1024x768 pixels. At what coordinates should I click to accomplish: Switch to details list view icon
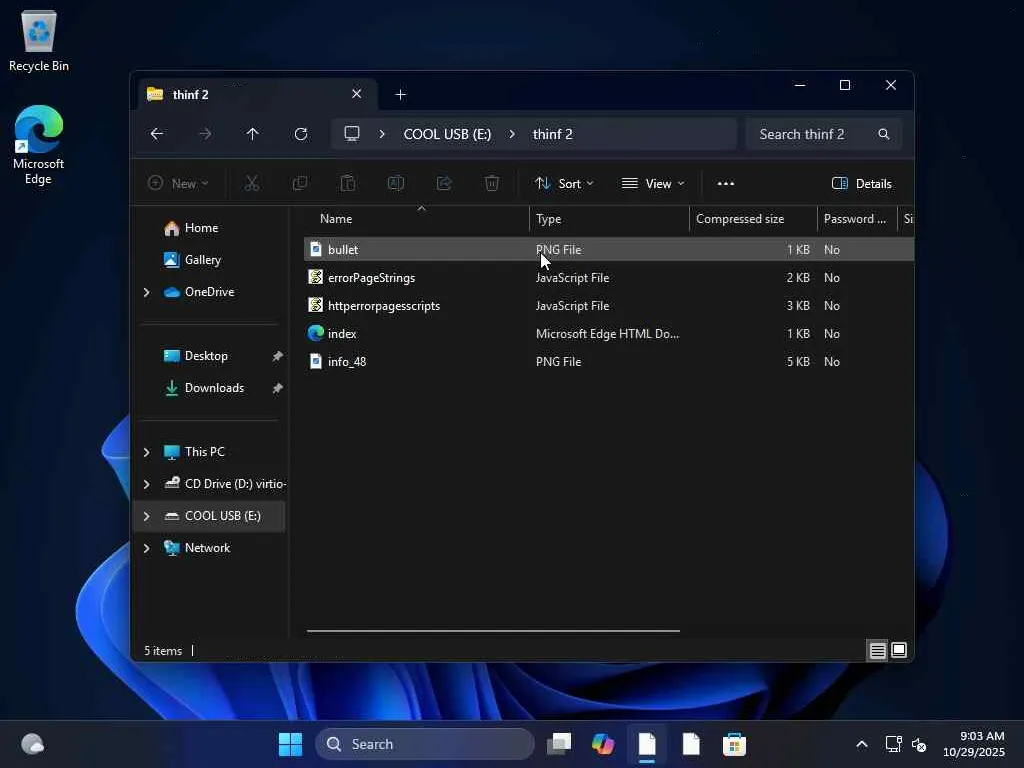[877, 650]
